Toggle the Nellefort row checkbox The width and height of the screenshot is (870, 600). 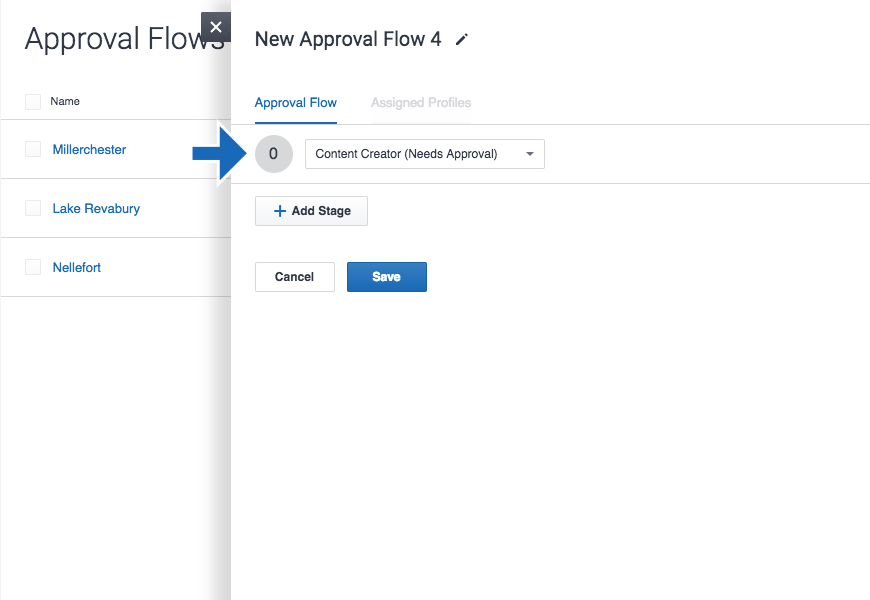33,267
